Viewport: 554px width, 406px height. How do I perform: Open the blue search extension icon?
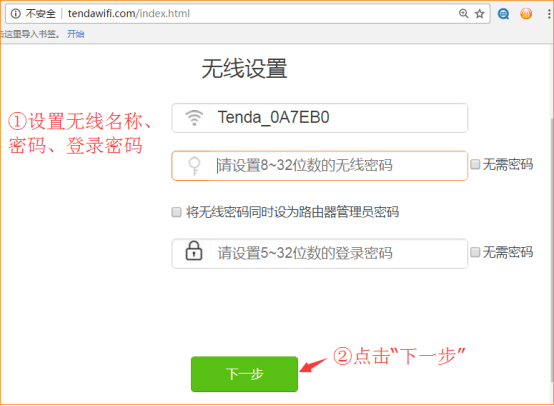(503, 14)
